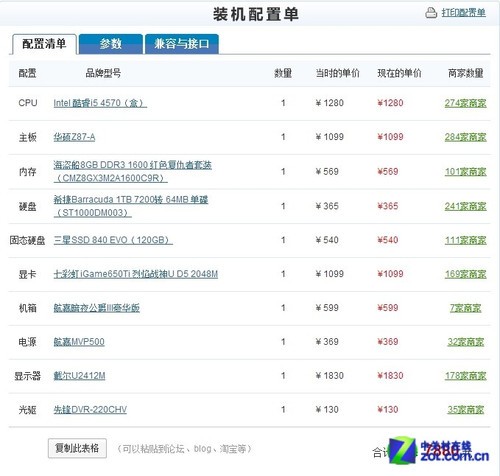
Task: Click the red ¥569 current price for memory
Action: (387, 172)
